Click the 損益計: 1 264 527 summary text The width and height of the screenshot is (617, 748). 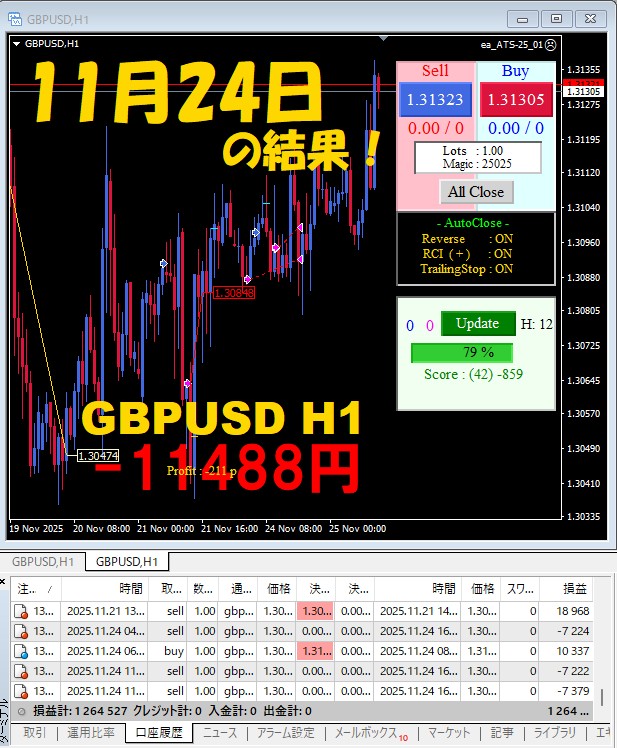point(80,711)
